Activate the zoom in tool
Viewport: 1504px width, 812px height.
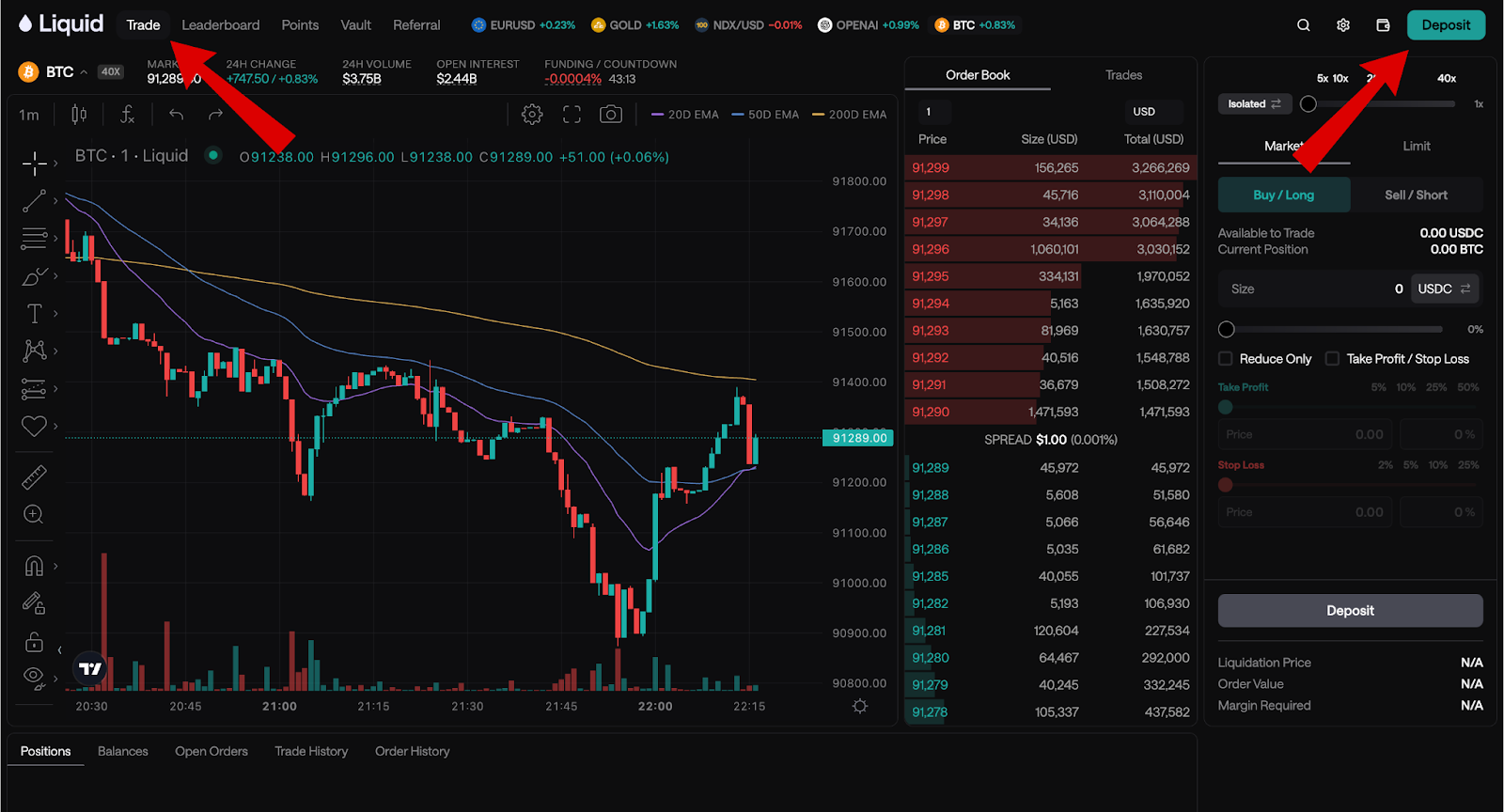tap(34, 514)
